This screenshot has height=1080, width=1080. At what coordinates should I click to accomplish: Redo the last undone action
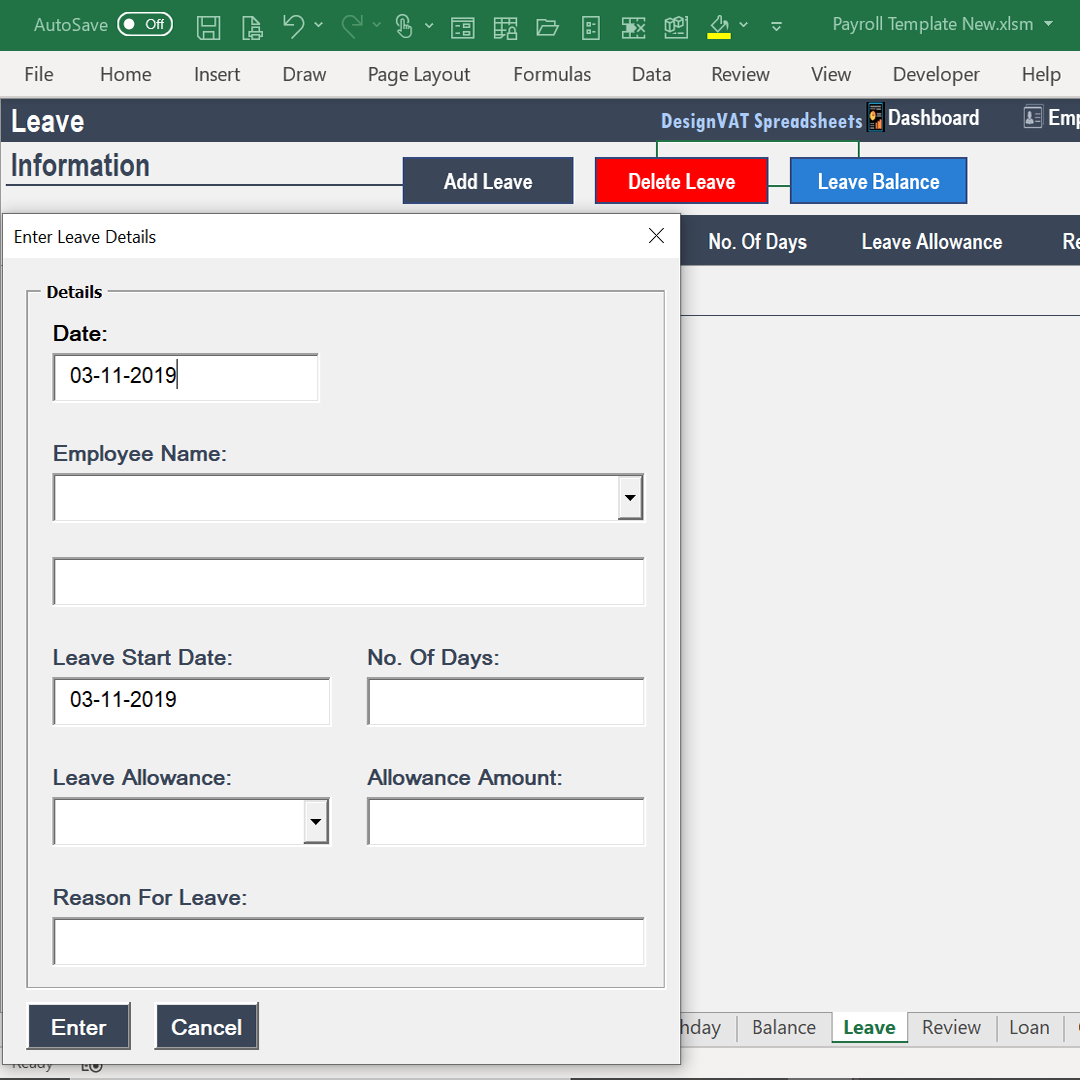pyautogui.click(x=351, y=27)
